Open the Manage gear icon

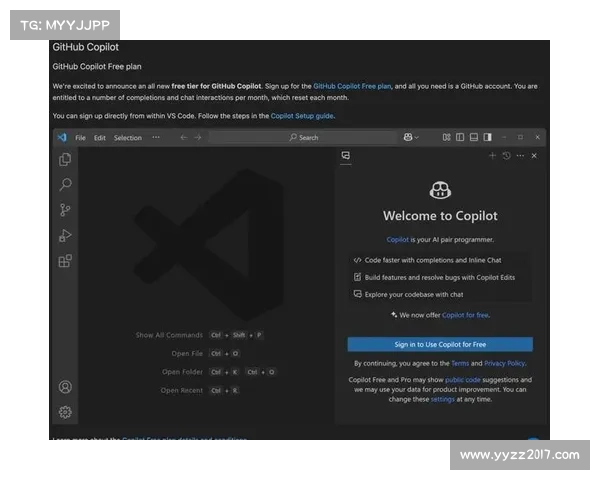65,411
